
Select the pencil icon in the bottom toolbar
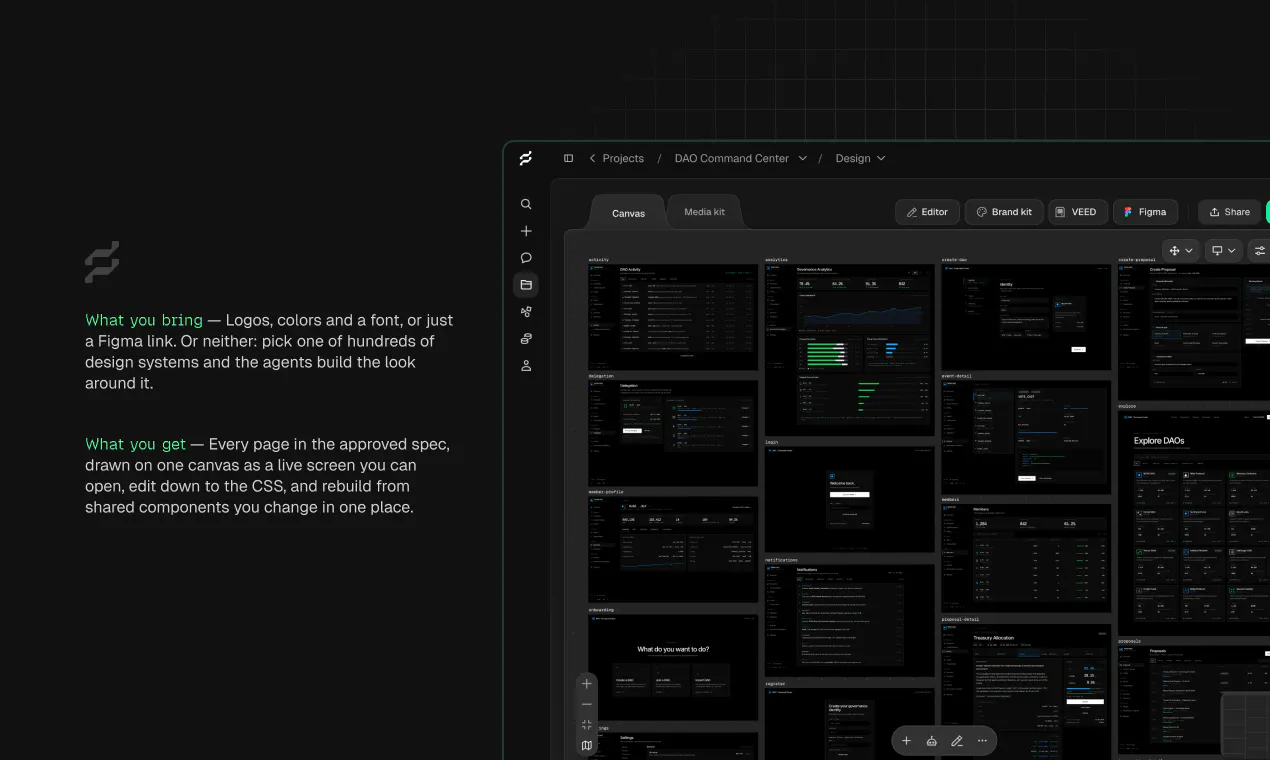pos(957,741)
